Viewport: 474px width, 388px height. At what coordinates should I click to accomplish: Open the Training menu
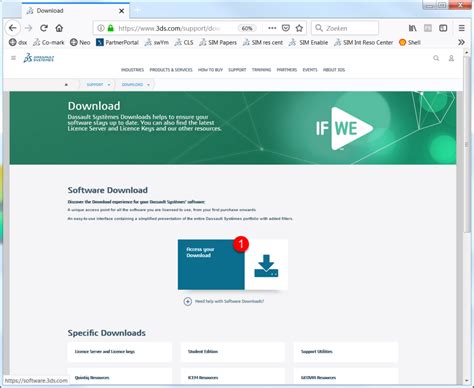261,70
